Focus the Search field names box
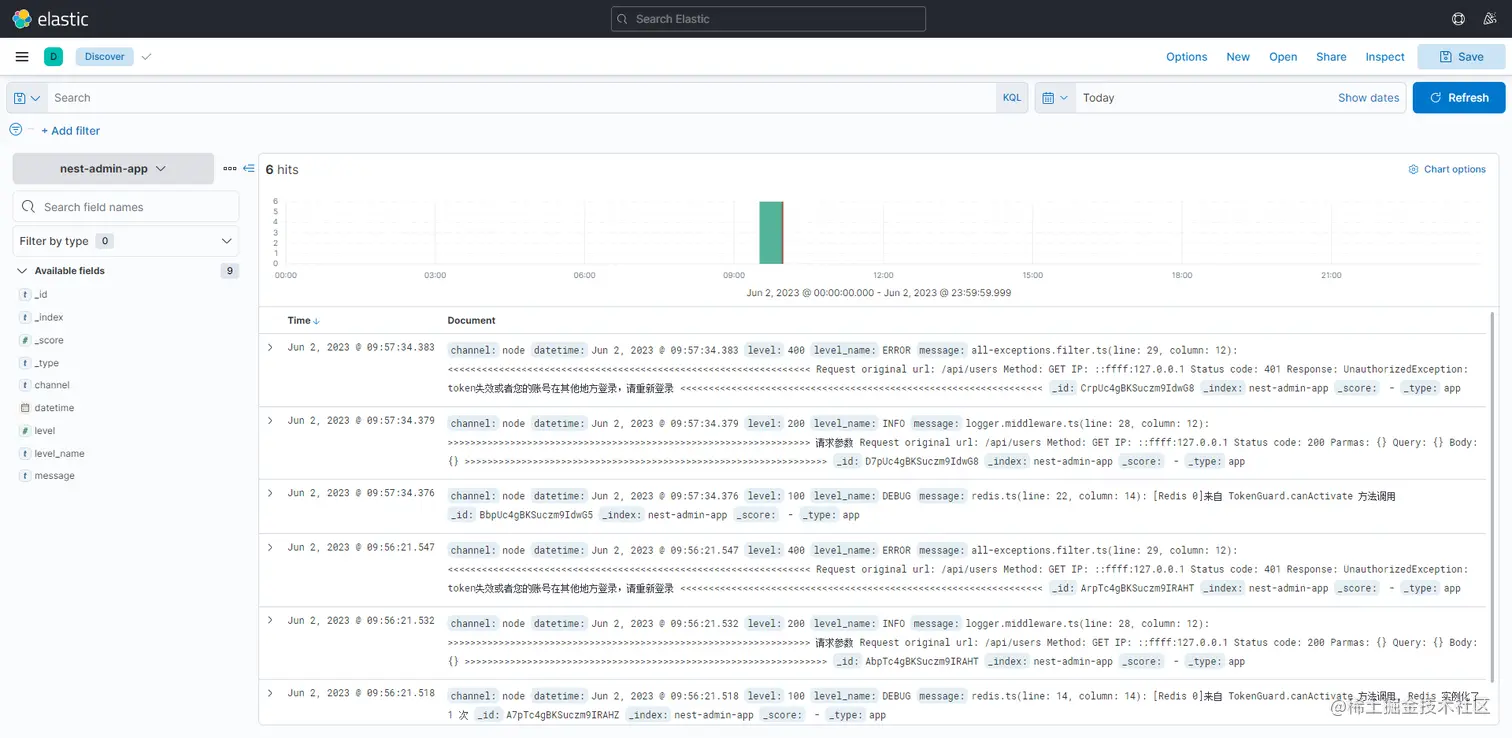This screenshot has width=1512, height=738. (126, 207)
